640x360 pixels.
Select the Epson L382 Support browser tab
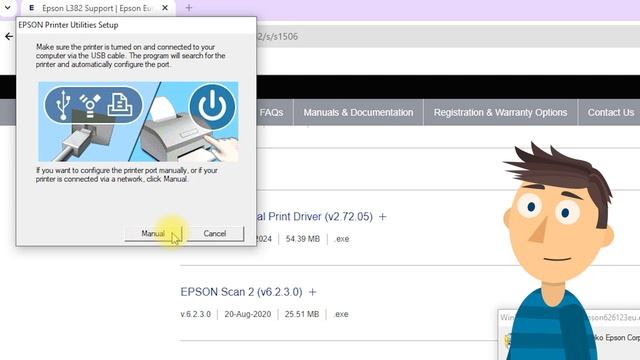tap(97, 8)
